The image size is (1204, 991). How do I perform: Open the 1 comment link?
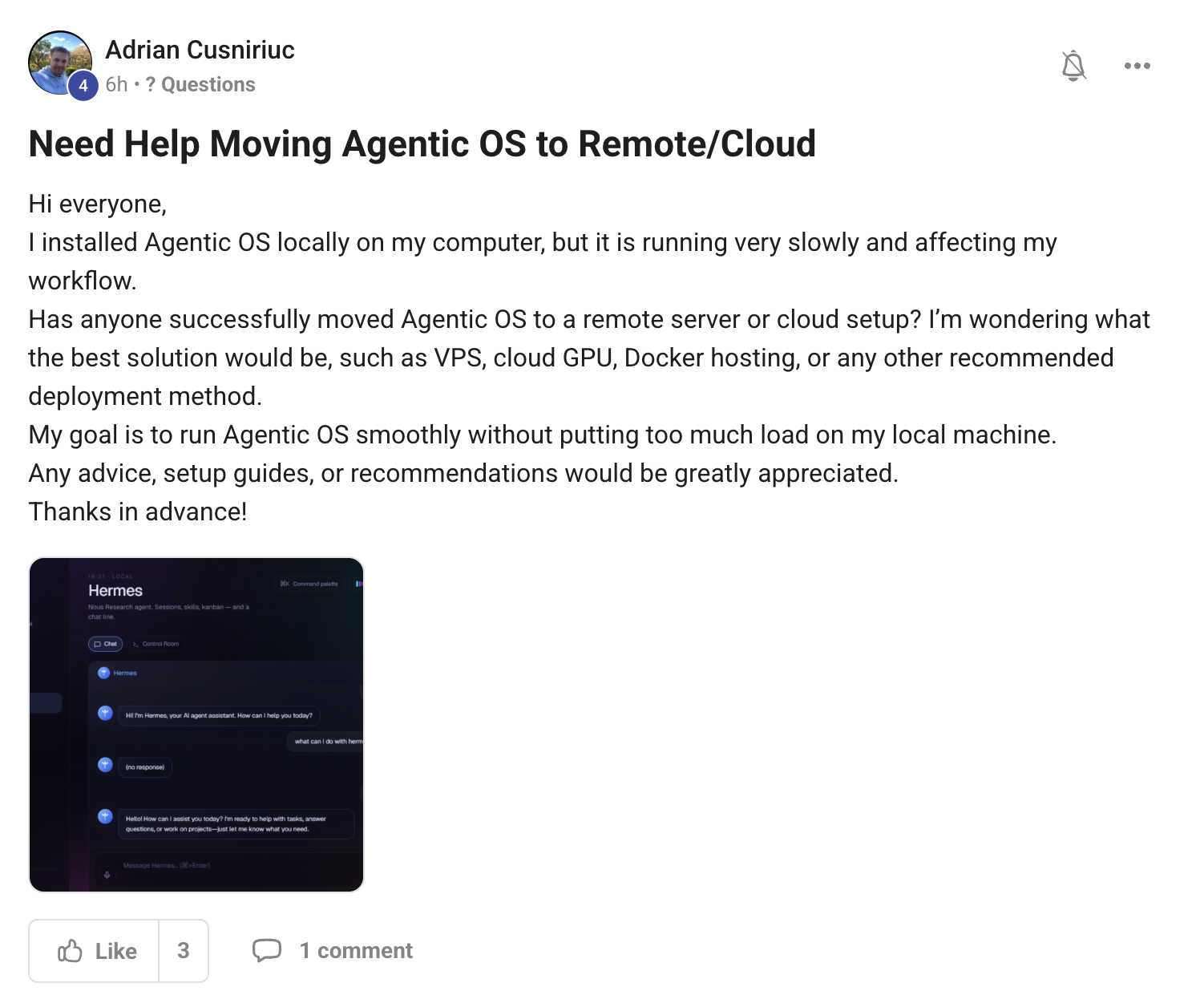point(356,951)
